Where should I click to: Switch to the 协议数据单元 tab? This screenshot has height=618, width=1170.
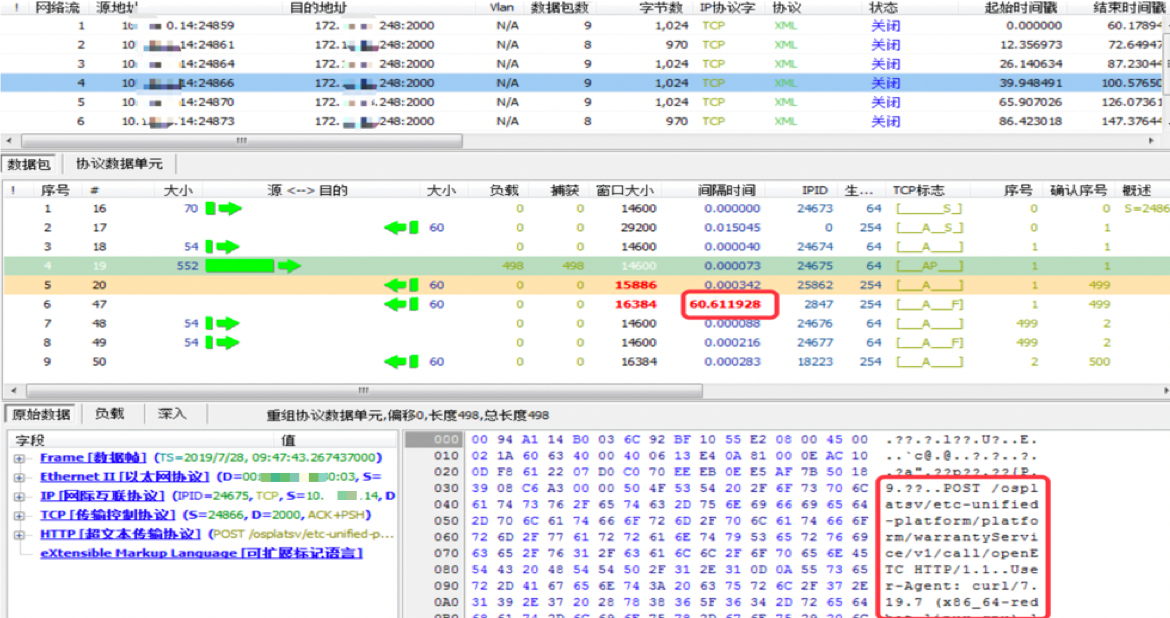118,164
